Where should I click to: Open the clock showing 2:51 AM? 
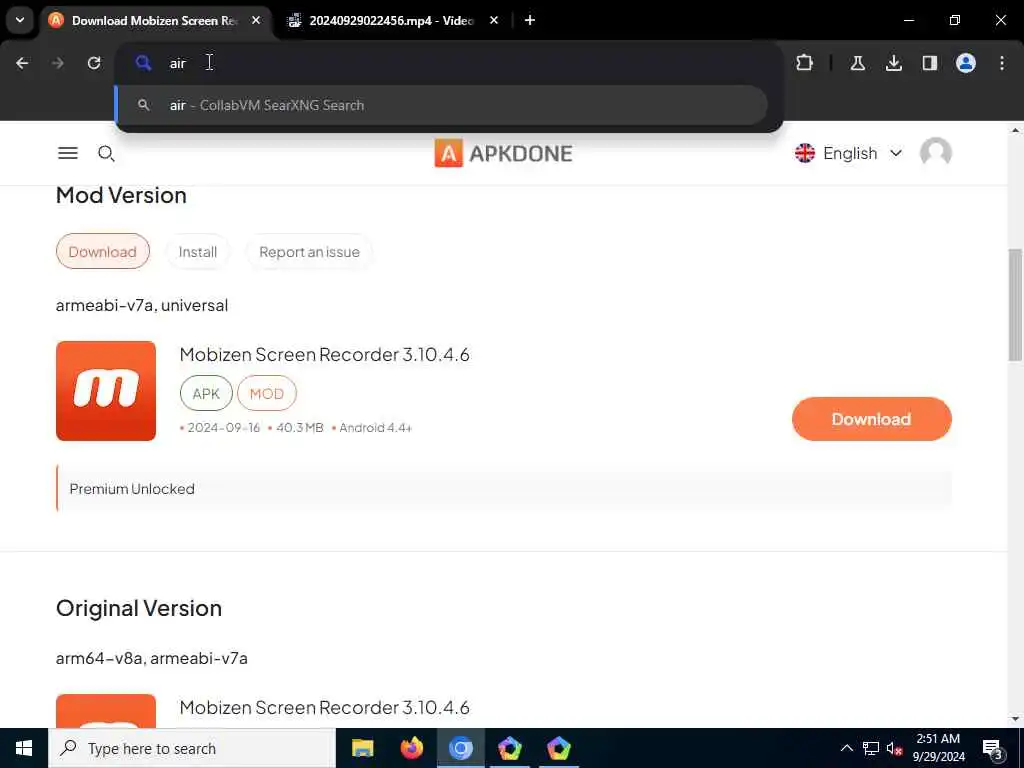point(938,748)
